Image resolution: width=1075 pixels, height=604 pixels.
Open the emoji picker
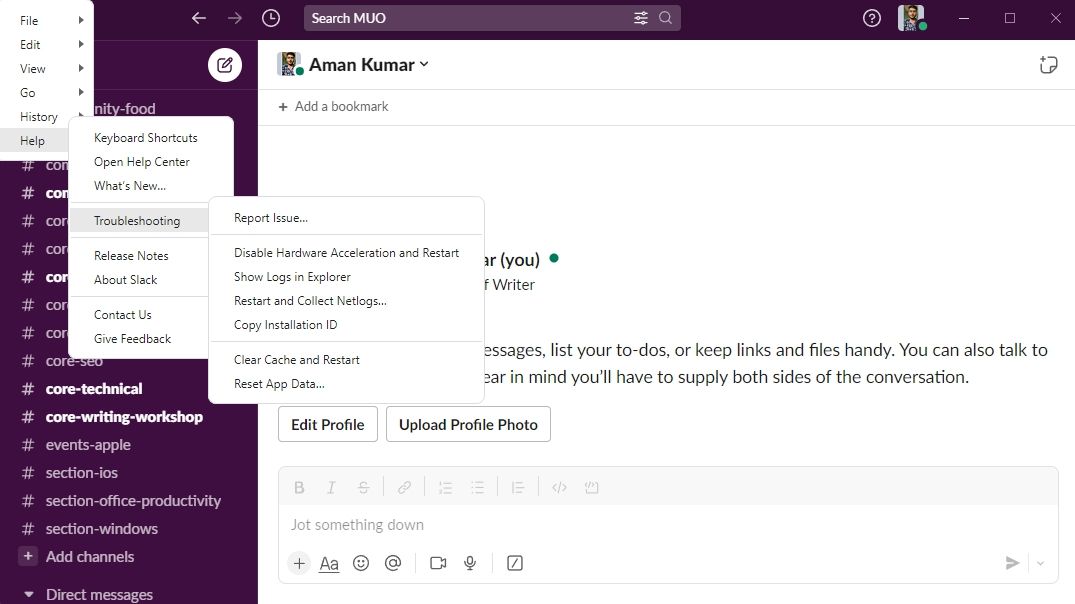[361, 563]
